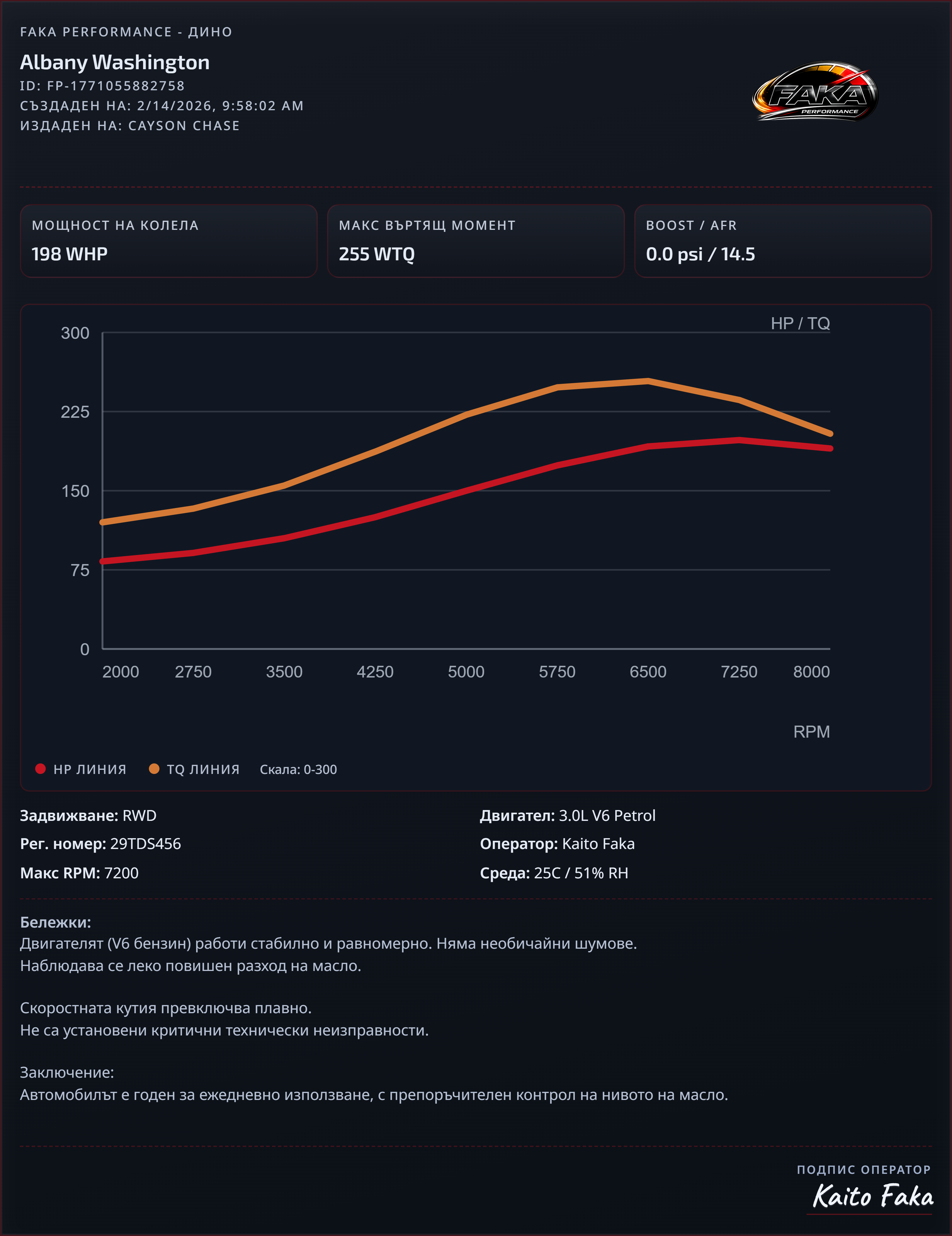Viewport: 952px width, 1236px height.
Task: Click the HP / TQ chart axis title
Action: click(800, 323)
